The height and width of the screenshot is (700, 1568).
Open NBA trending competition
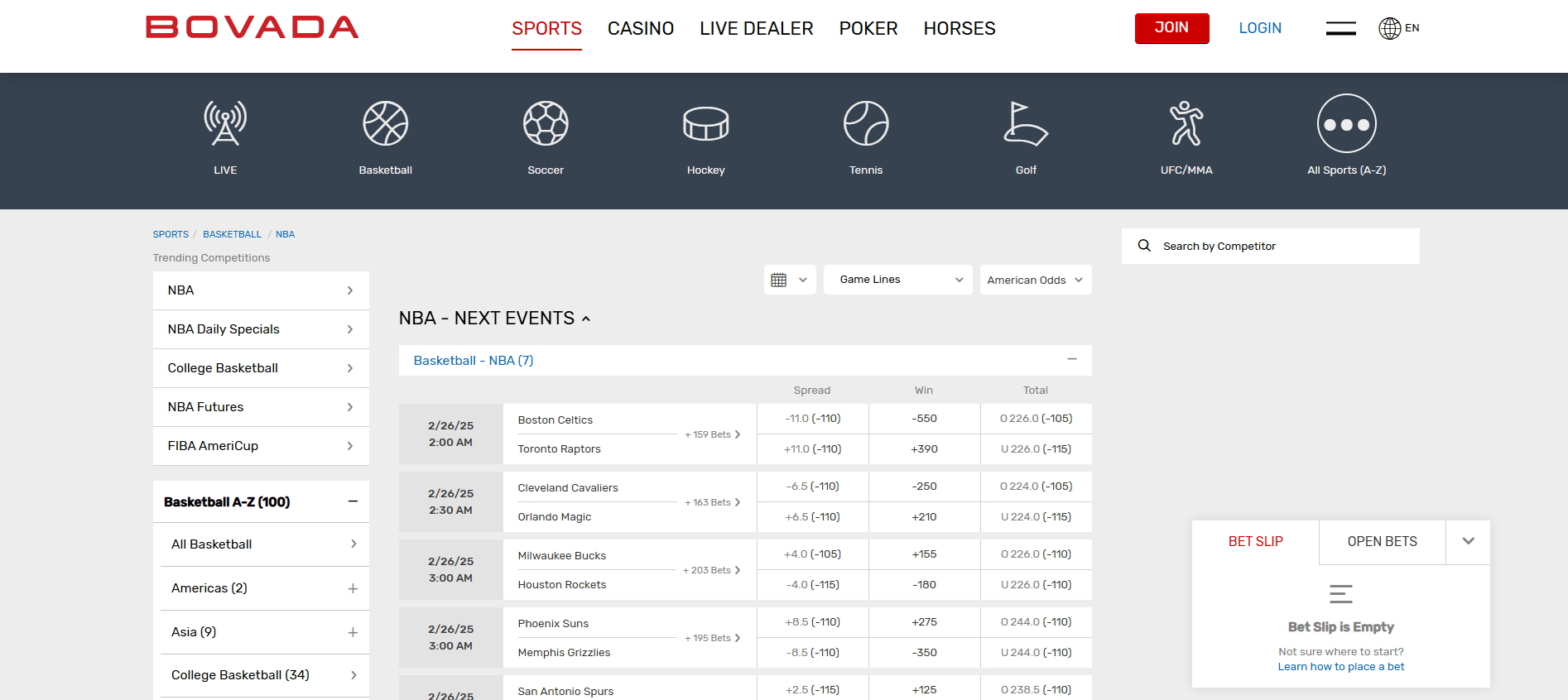pyautogui.click(x=261, y=290)
